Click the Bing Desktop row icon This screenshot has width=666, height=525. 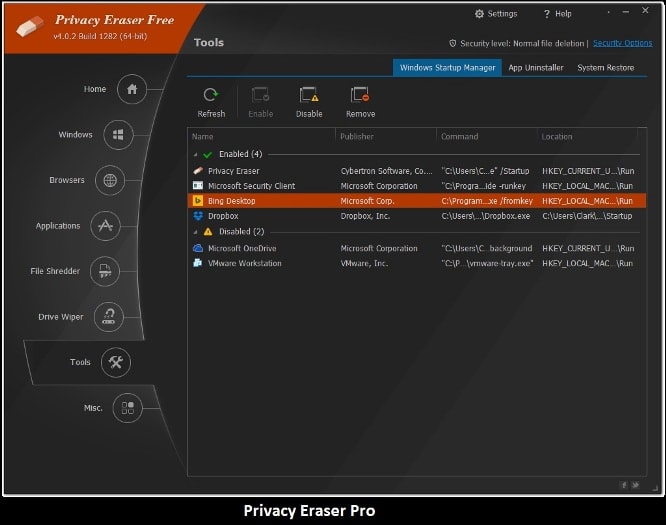[198, 200]
